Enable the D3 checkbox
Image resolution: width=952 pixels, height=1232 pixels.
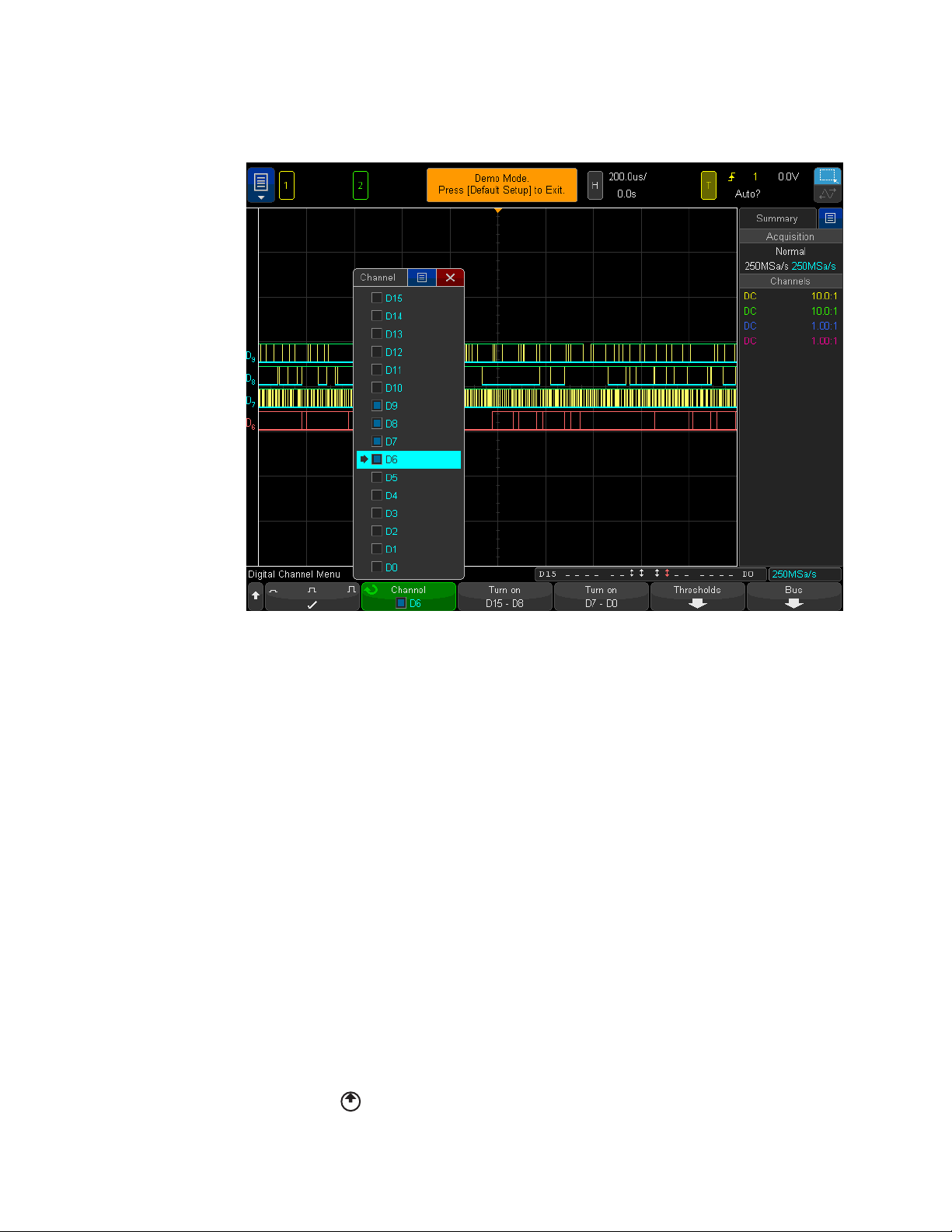click(x=377, y=513)
